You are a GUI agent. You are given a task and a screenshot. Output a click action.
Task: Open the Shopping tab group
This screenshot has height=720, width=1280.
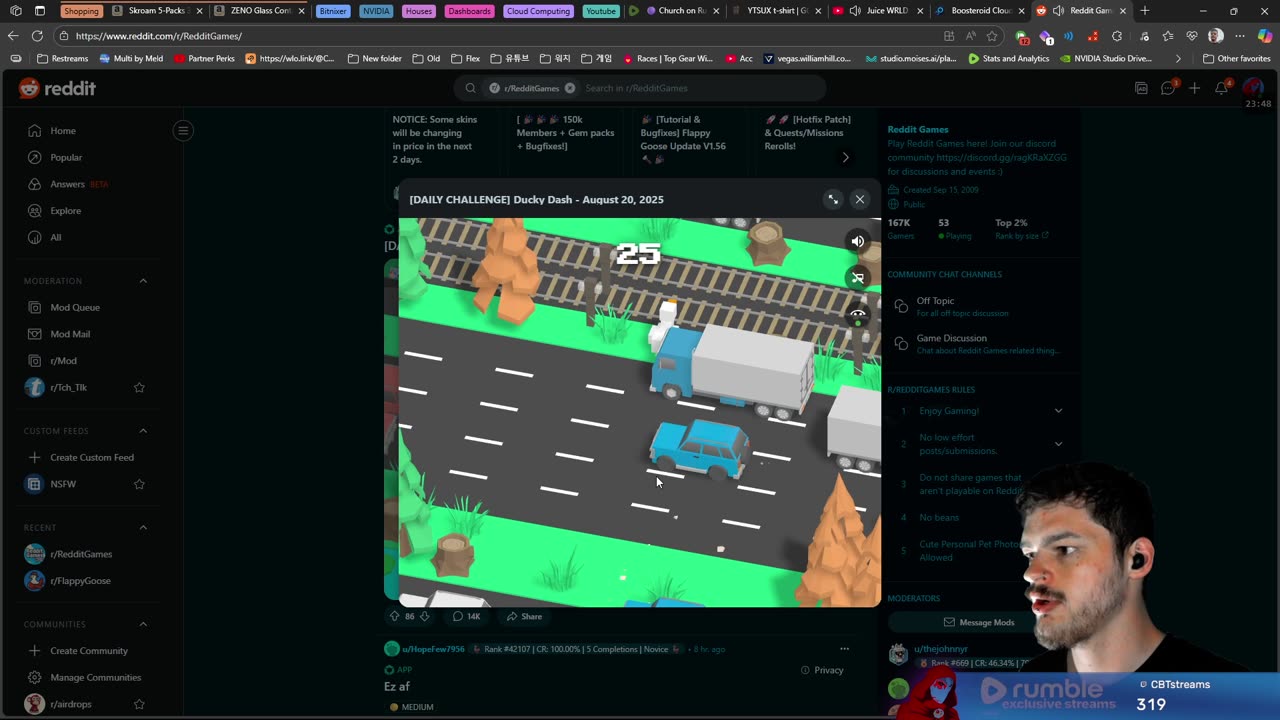click(x=81, y=11)
